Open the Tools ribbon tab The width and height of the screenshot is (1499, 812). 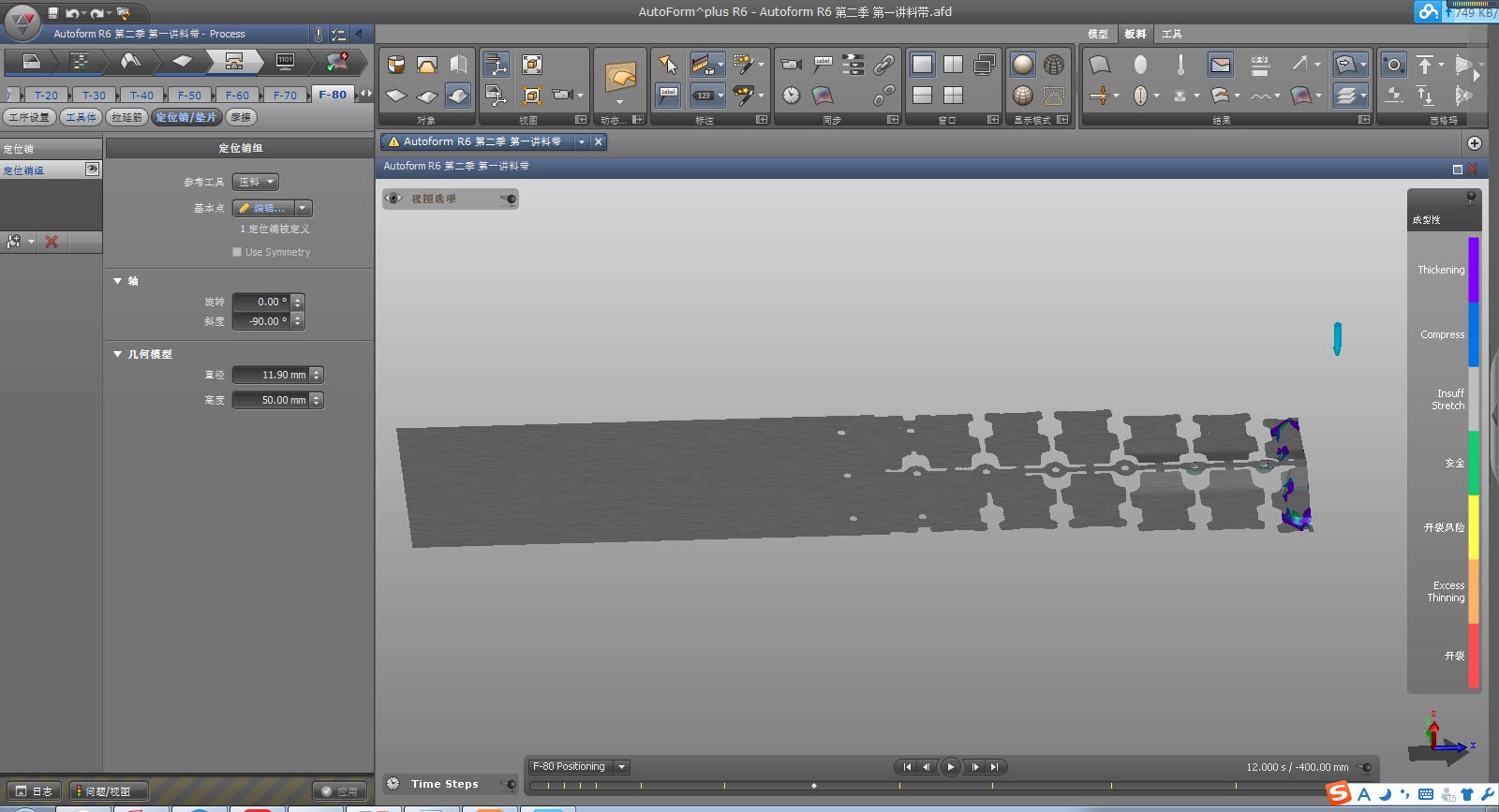[x=1171, y=34]
